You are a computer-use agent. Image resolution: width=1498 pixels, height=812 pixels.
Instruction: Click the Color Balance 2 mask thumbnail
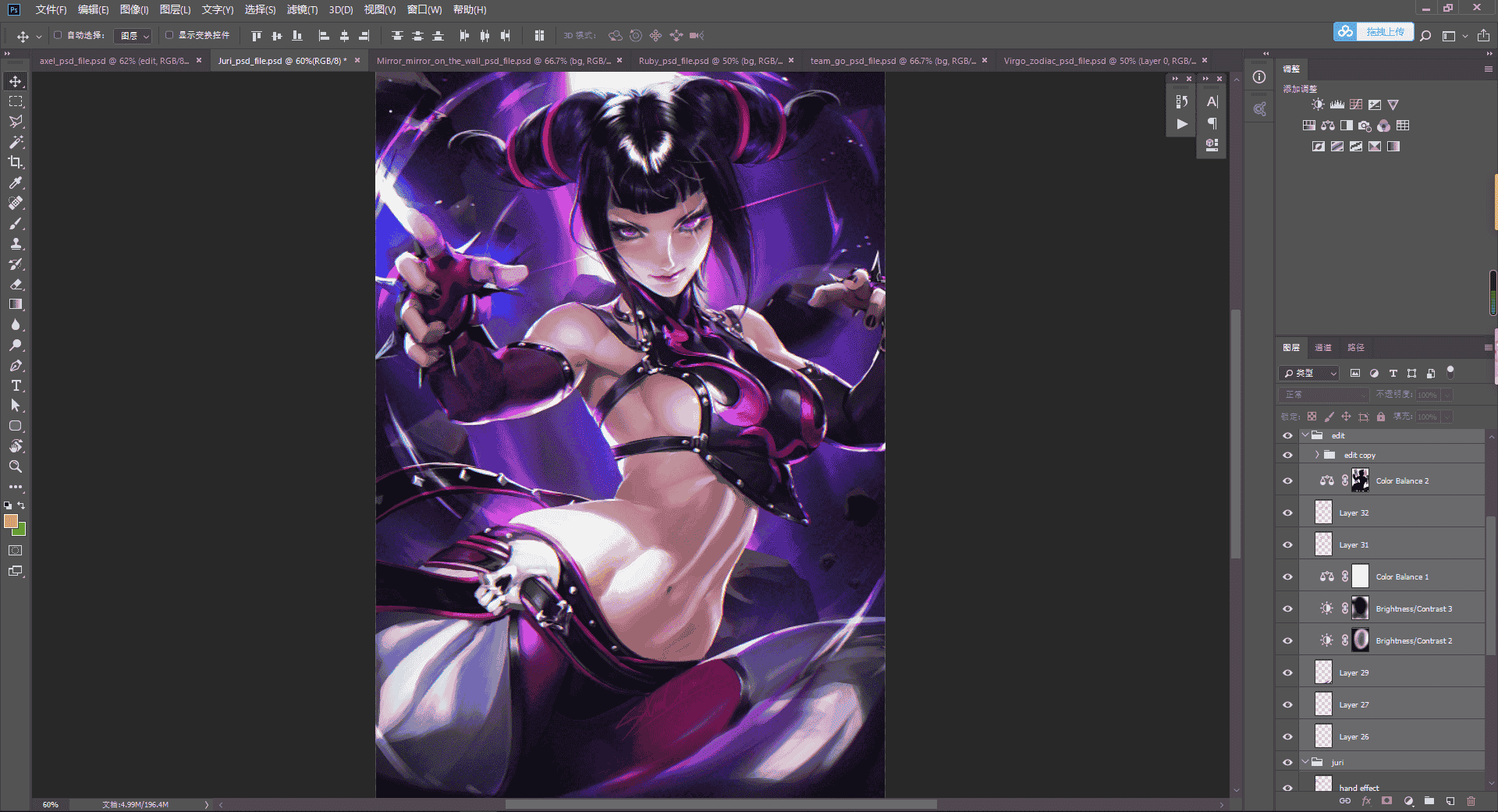point(1361,480)
